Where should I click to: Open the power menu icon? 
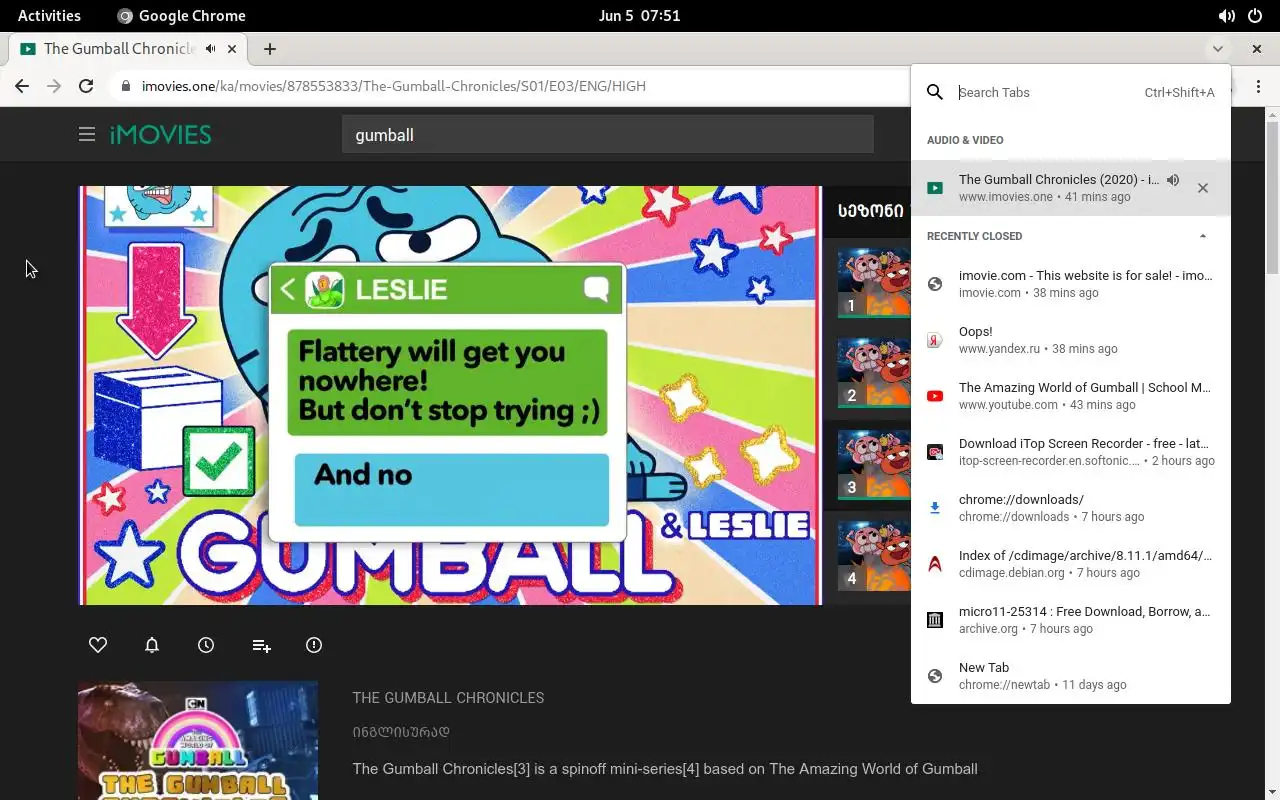(x=1255, y=15)
